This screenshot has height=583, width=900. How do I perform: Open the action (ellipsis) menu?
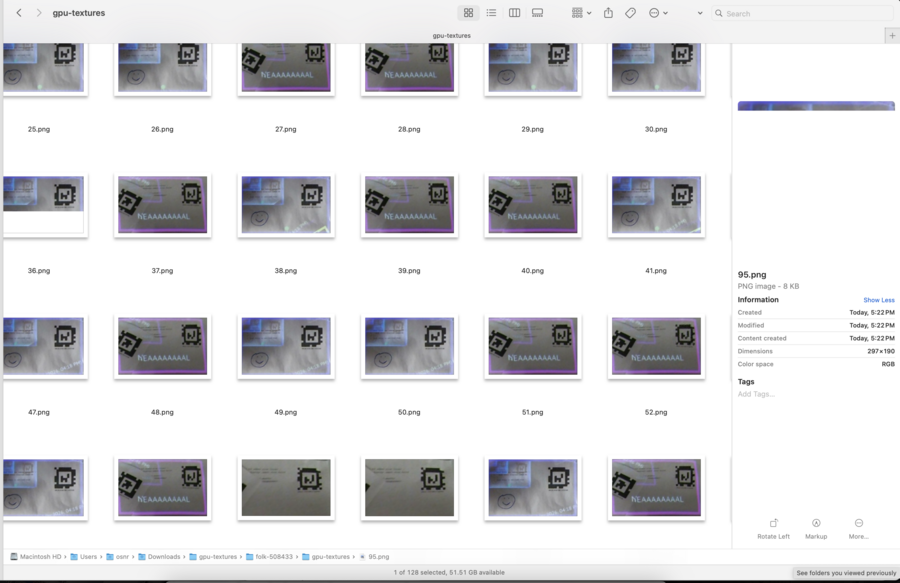pos(658,13)
